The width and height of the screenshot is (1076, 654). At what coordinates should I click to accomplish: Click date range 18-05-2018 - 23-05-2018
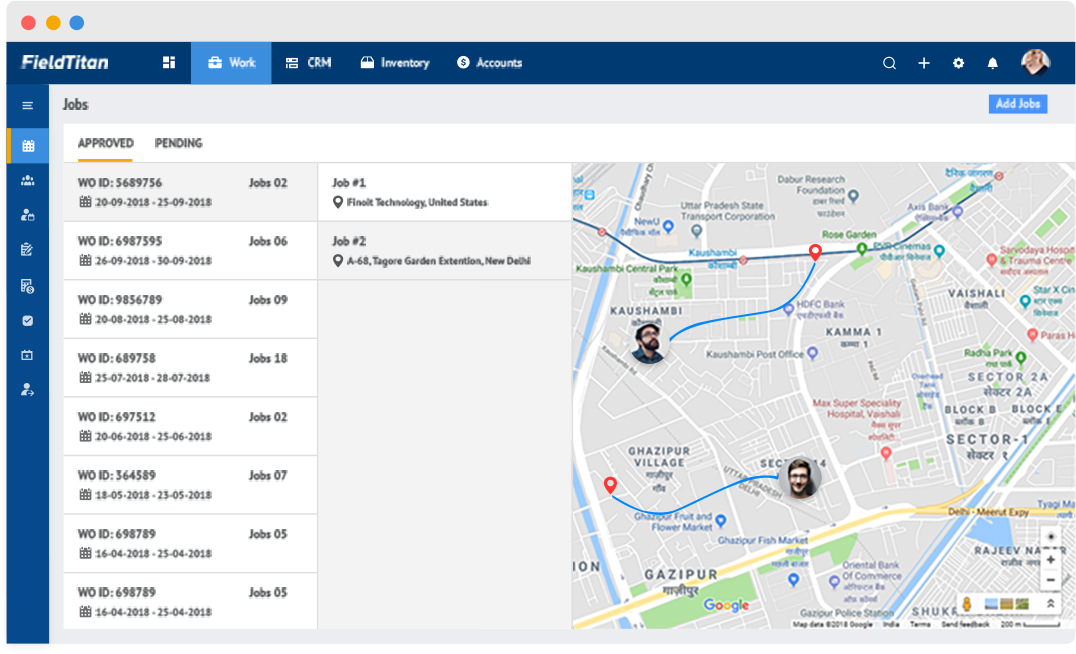coord(153,495)
